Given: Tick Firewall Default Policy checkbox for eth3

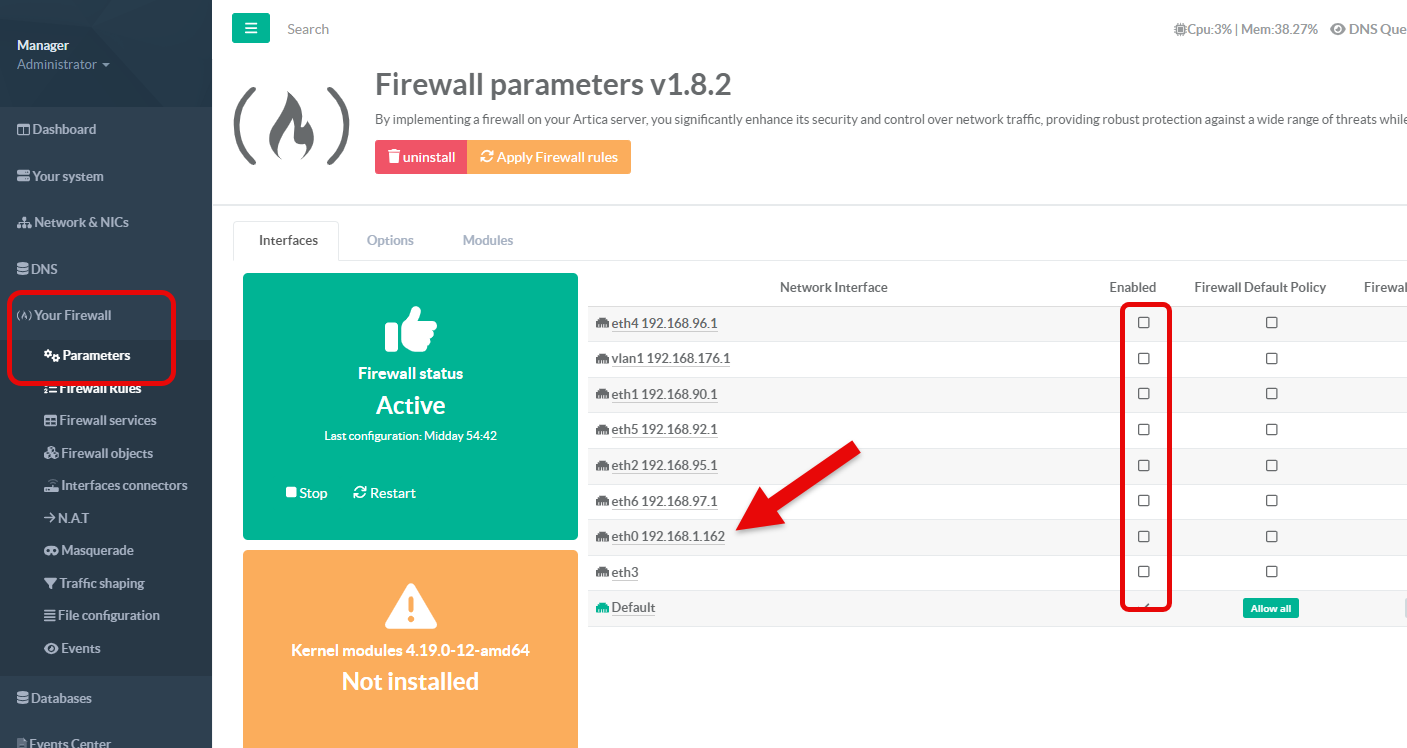Looking at the screenshot, I should click(1271, 572).
